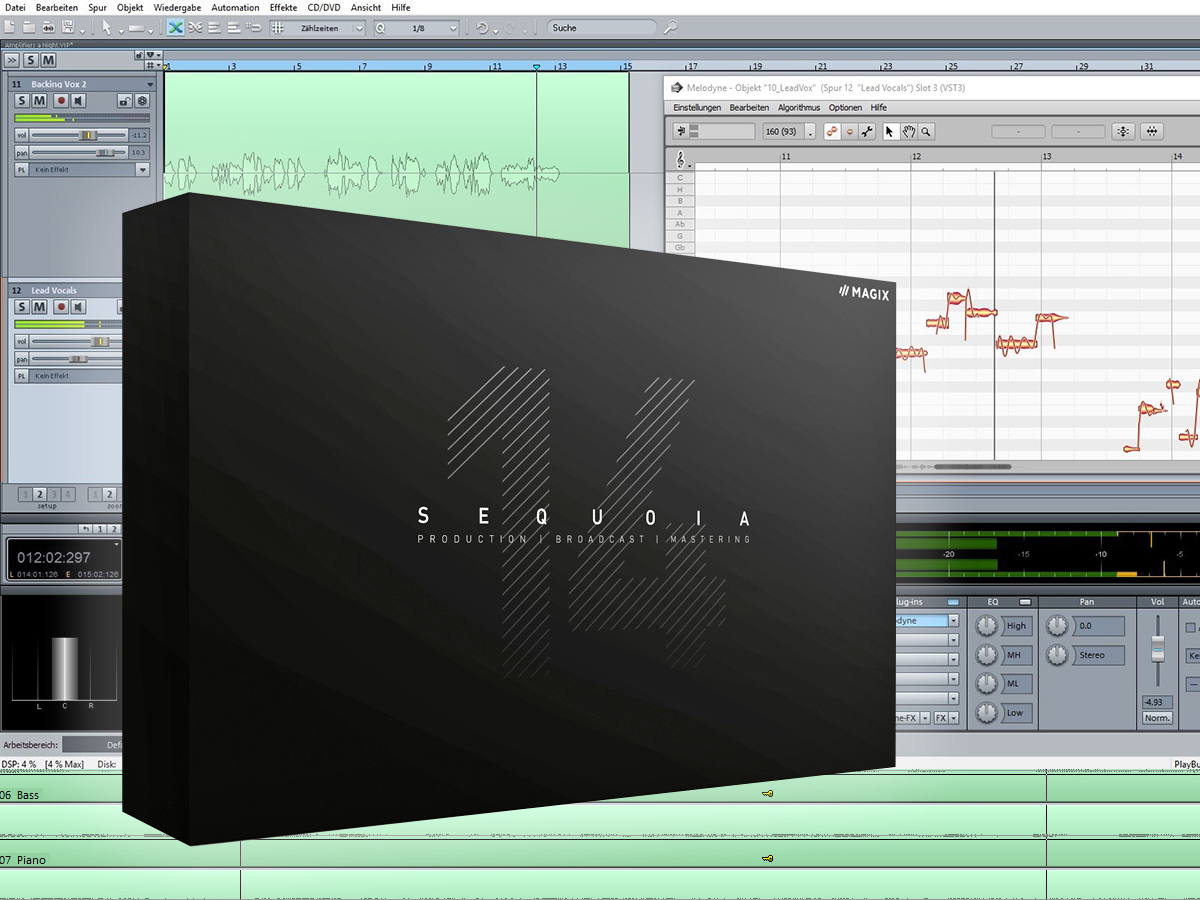Screen dimensions: 1200x900
Task: Open Algorithmus menu in Melodyne
Action: [799, 107]
